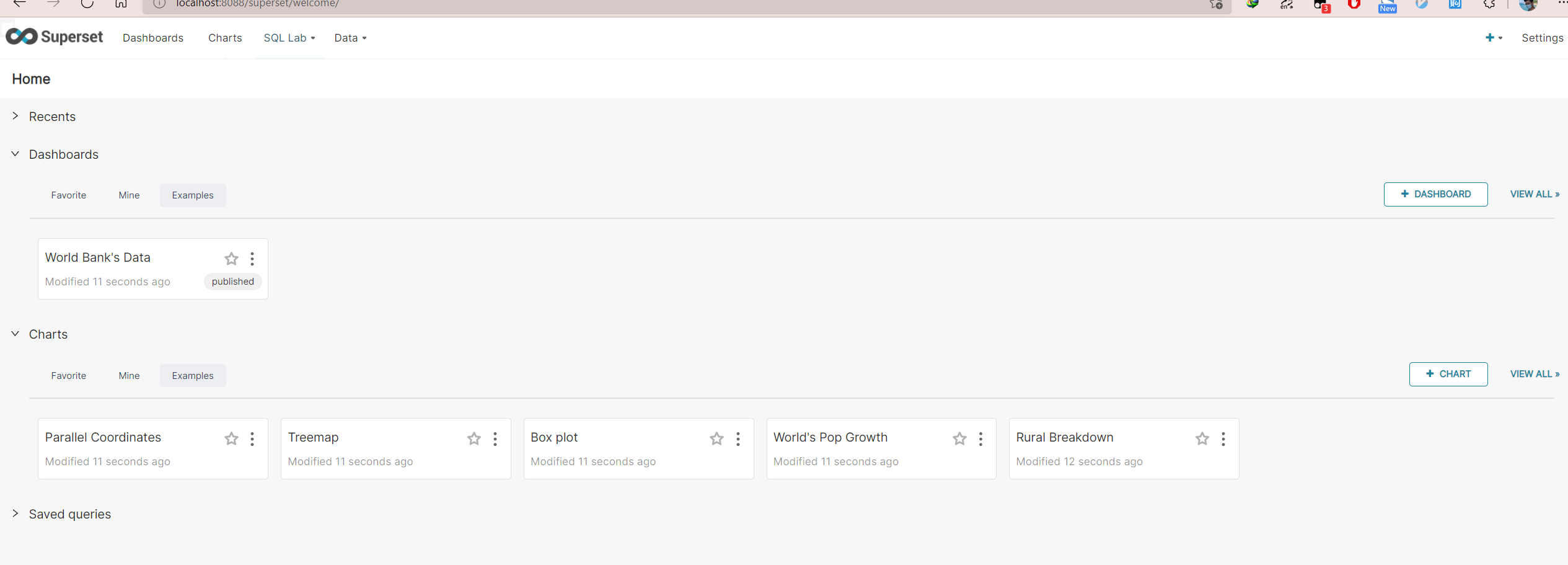Click the + DASHBOARD button
This screenshot has width=1568, height=565.
(x=1435, y=194)
